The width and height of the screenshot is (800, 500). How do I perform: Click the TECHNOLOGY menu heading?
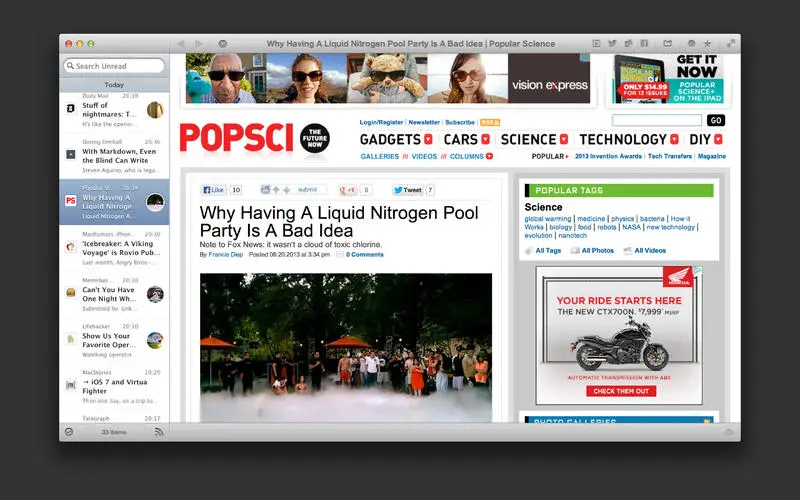point(623,139)
